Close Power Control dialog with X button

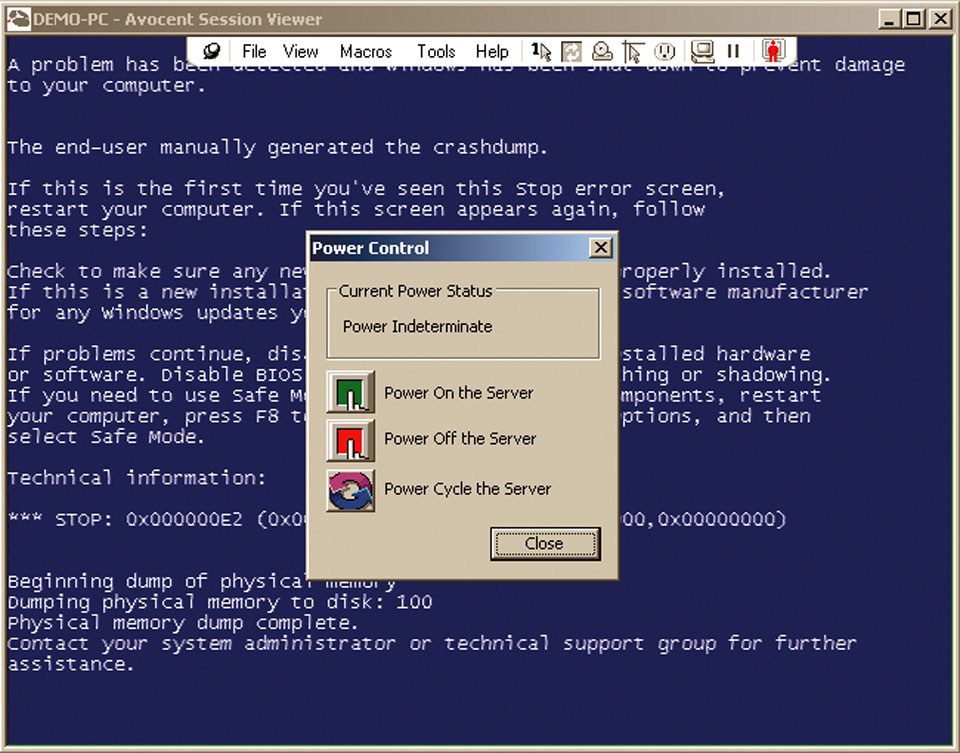coord(601,248)
